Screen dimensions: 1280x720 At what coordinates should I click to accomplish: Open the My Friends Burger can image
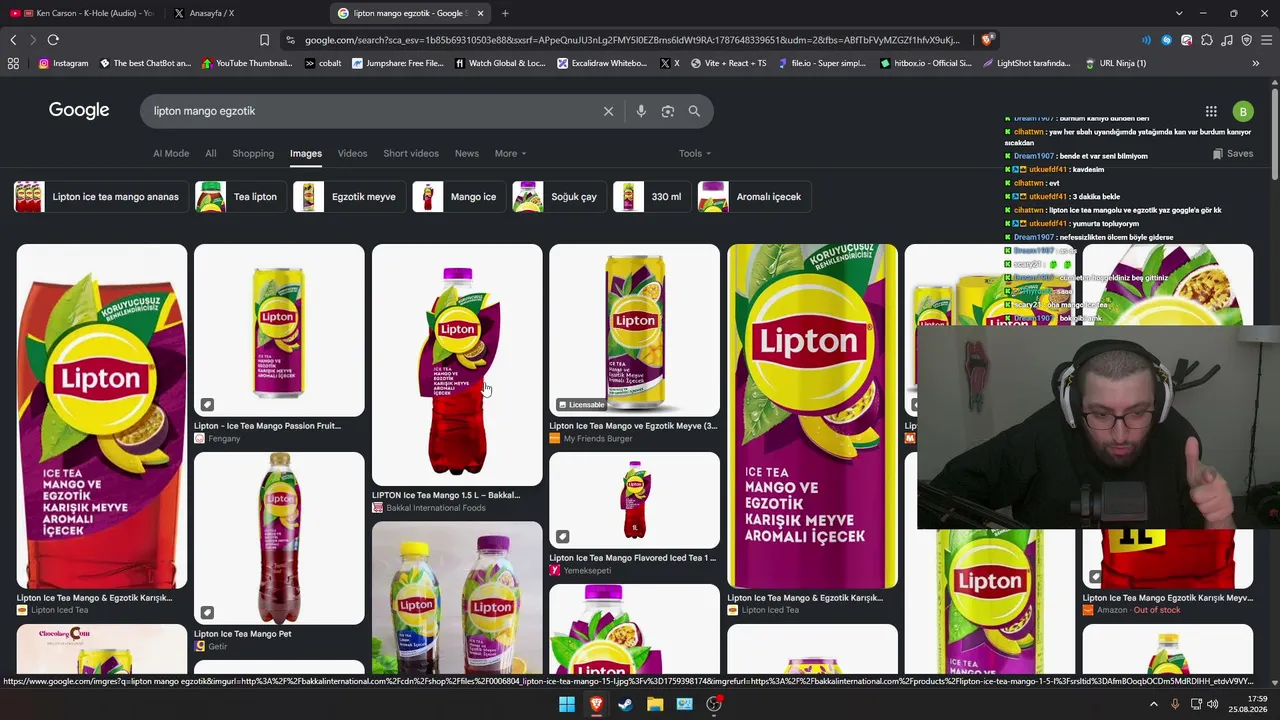point(634,330)
